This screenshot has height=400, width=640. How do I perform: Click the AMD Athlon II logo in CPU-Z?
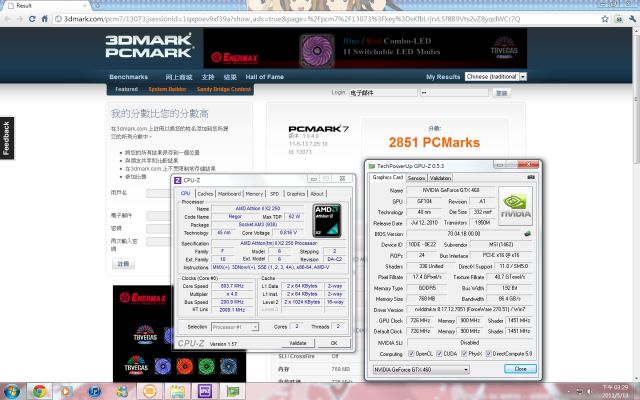(x=327, y=221)
